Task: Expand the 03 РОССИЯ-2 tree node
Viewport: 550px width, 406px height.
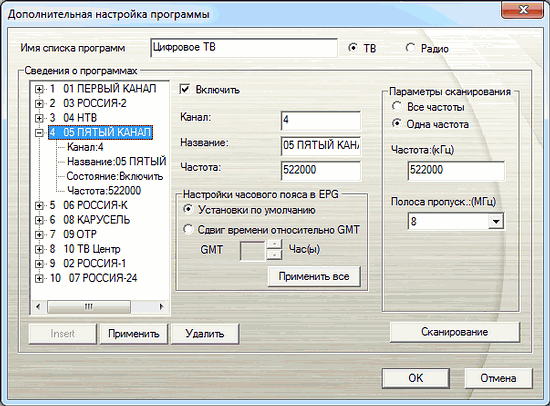Action: (x=39, y=104)
